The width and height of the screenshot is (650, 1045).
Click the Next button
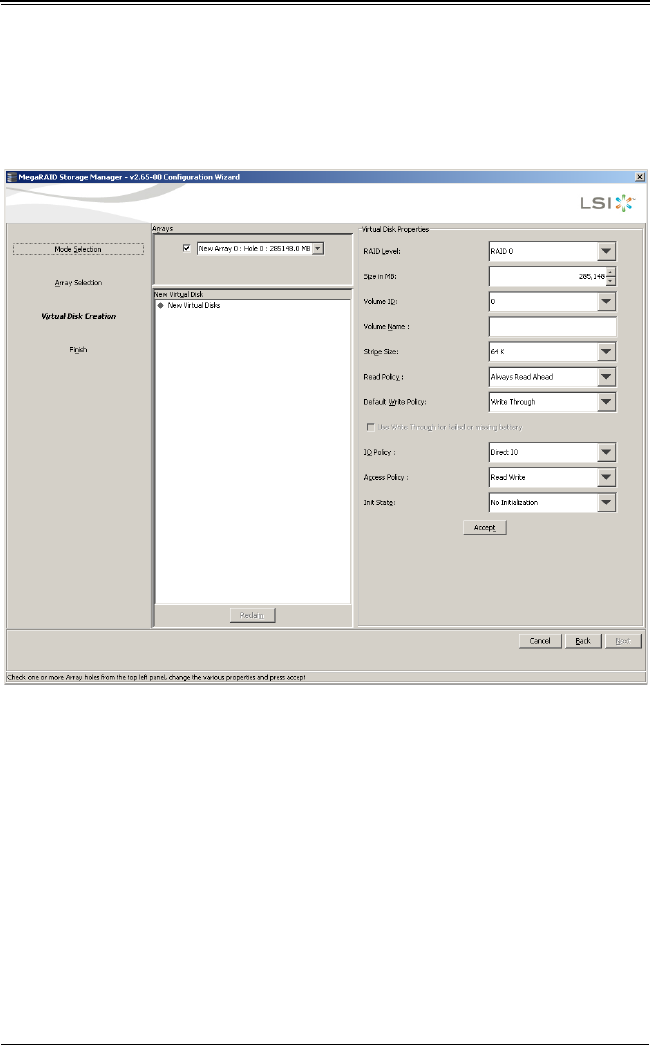pyautogui.click(x=623, y=641)
